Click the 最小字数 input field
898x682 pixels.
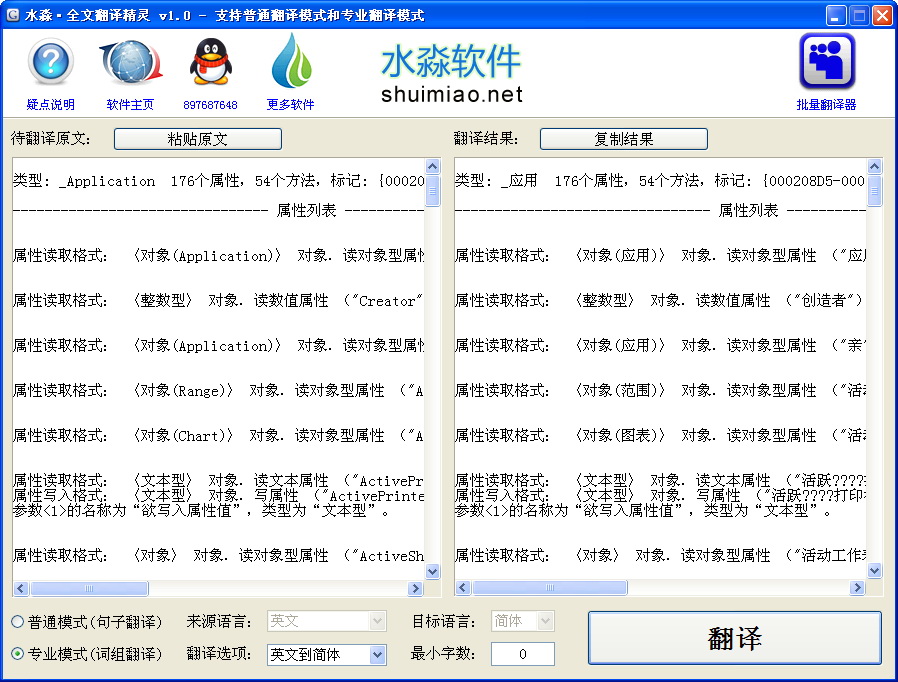tap(522, 654)
